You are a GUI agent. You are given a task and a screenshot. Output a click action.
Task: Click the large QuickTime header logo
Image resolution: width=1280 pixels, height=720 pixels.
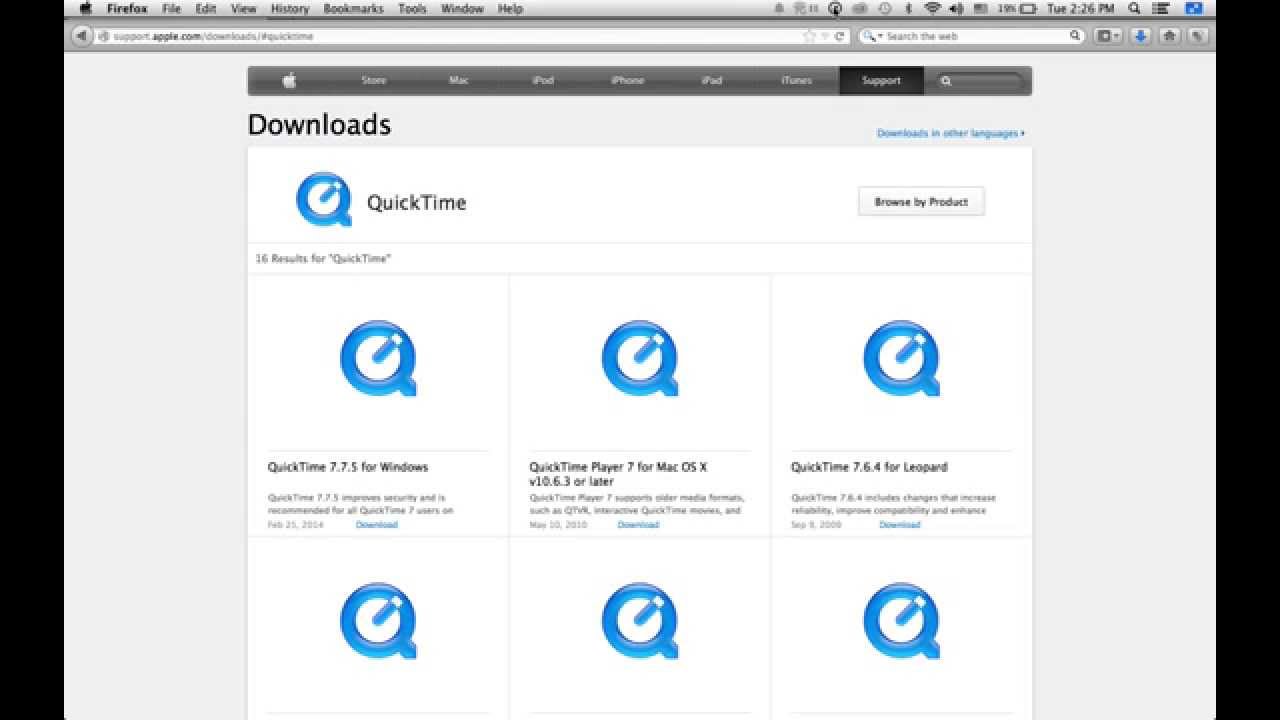point(324,200)
